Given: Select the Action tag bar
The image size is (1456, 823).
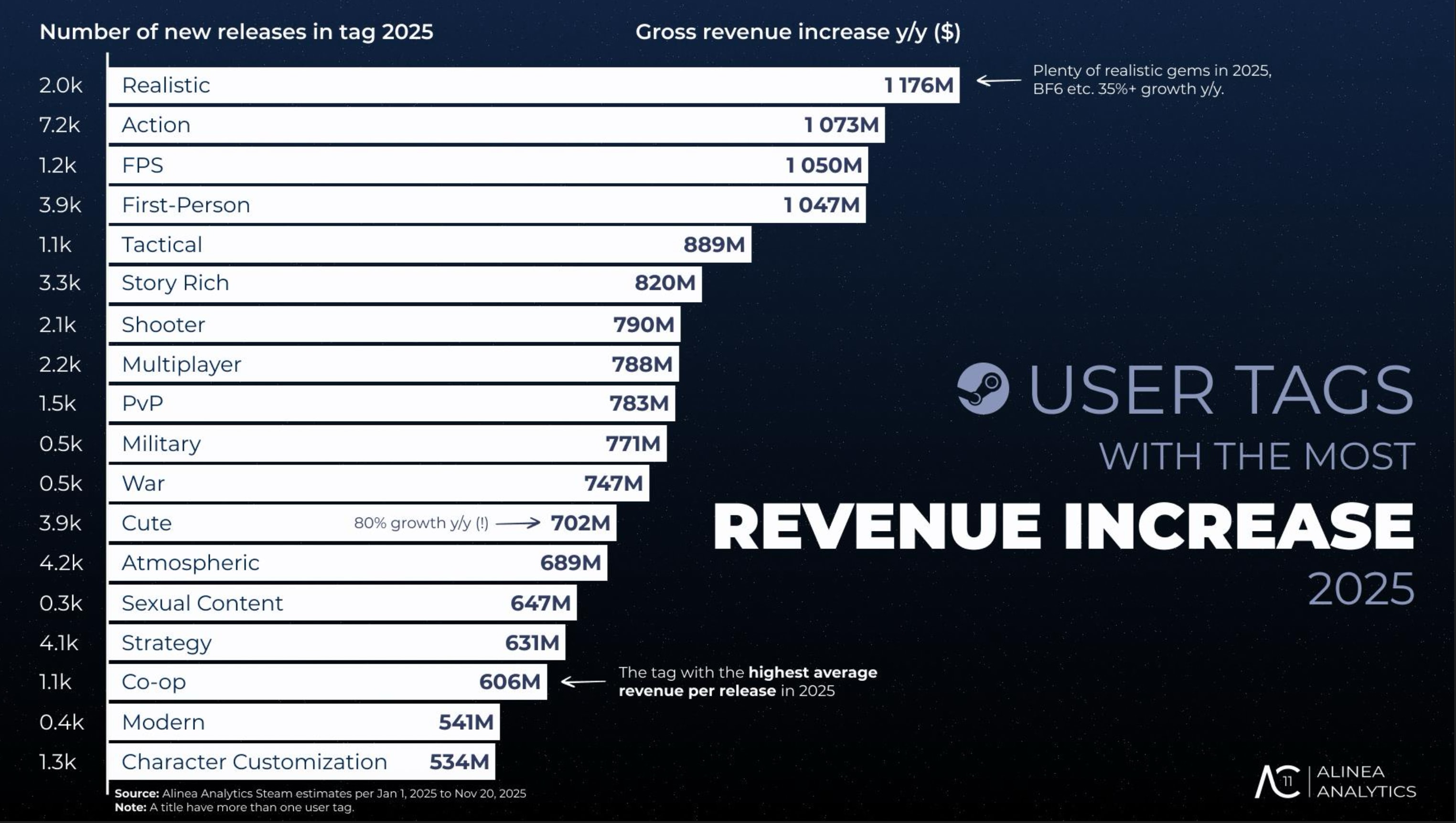Looking at the screenshot, I should 496,125.
